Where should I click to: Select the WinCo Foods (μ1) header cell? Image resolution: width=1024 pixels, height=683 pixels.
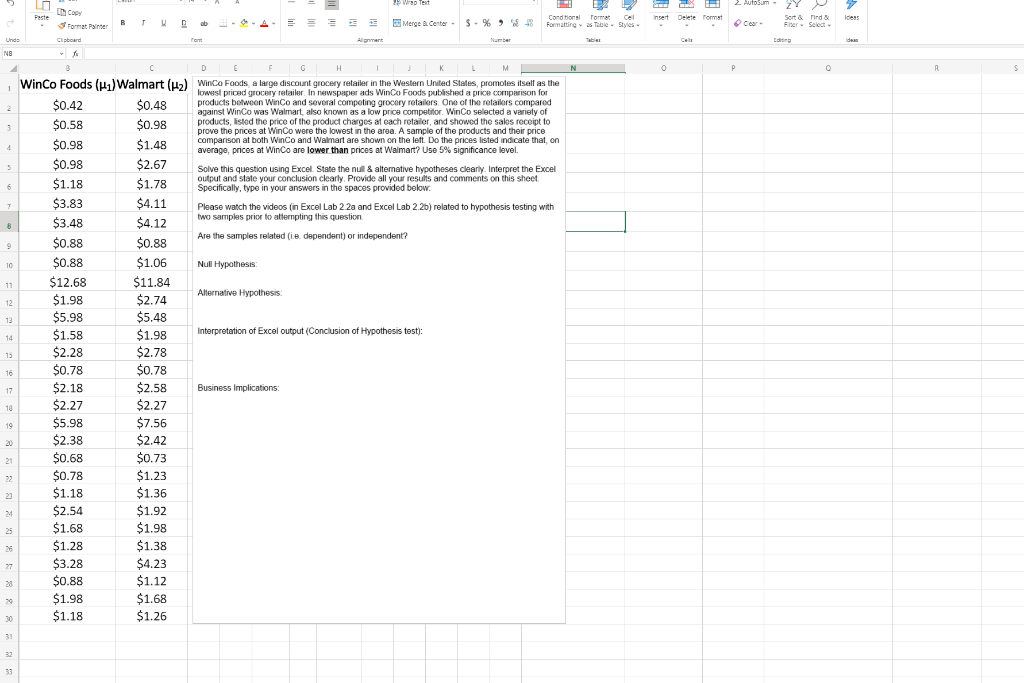(x=67, y=85)
